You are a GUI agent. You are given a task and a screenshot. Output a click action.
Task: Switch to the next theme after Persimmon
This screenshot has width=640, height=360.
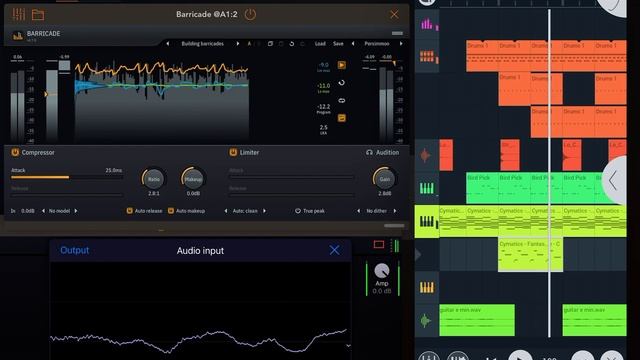point(401,44)
